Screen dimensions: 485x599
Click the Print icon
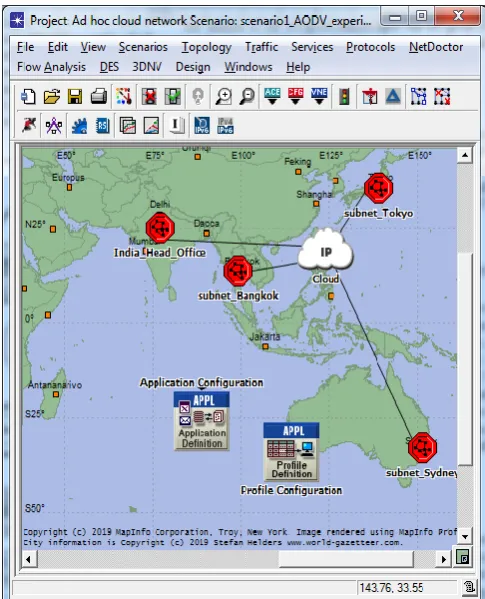pyautogui.click(x=99, y=97)
